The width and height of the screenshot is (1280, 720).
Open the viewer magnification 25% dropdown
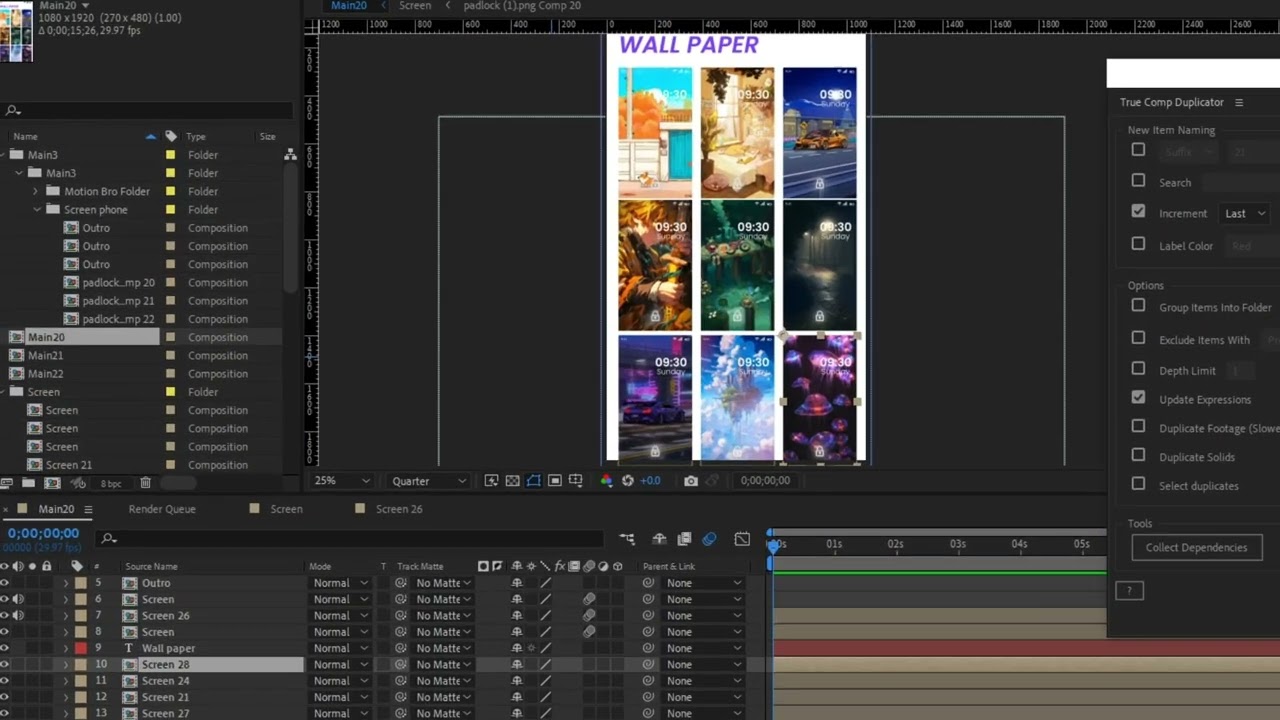[x=341, y=481]
